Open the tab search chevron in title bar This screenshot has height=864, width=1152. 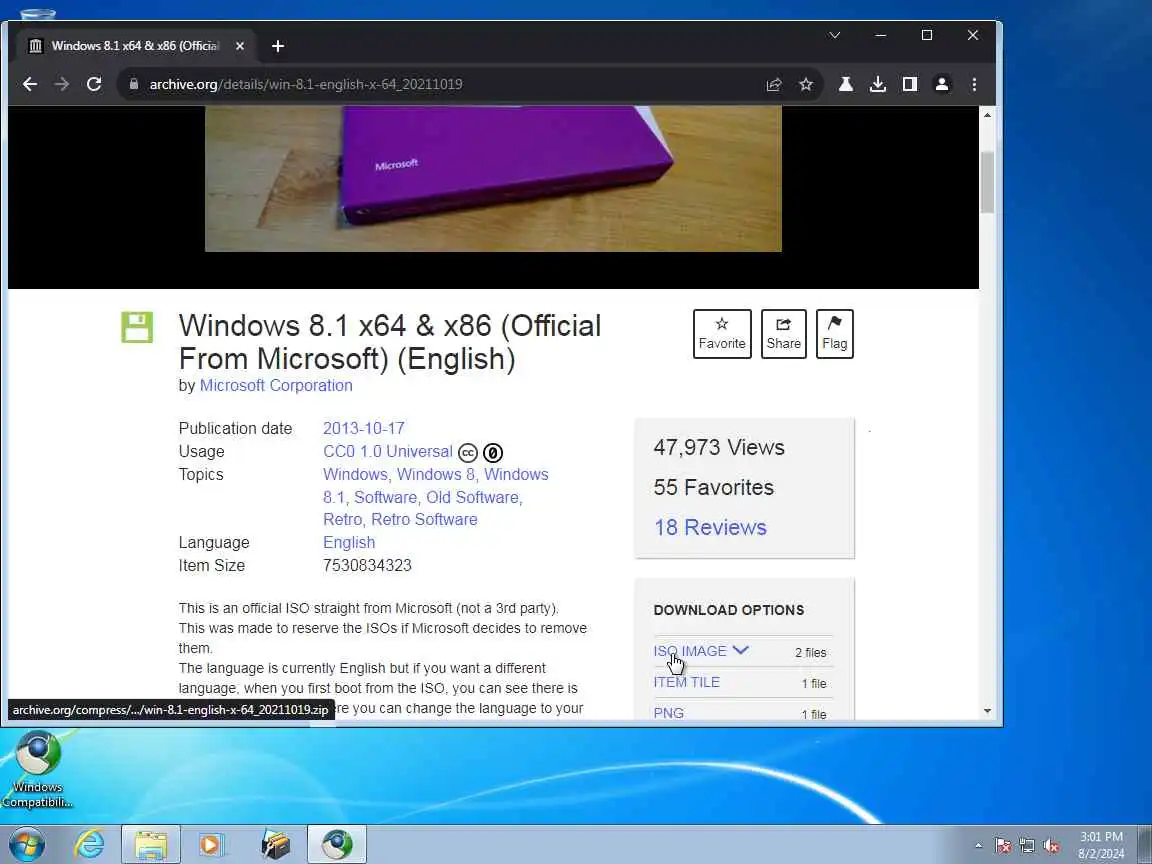835,35
